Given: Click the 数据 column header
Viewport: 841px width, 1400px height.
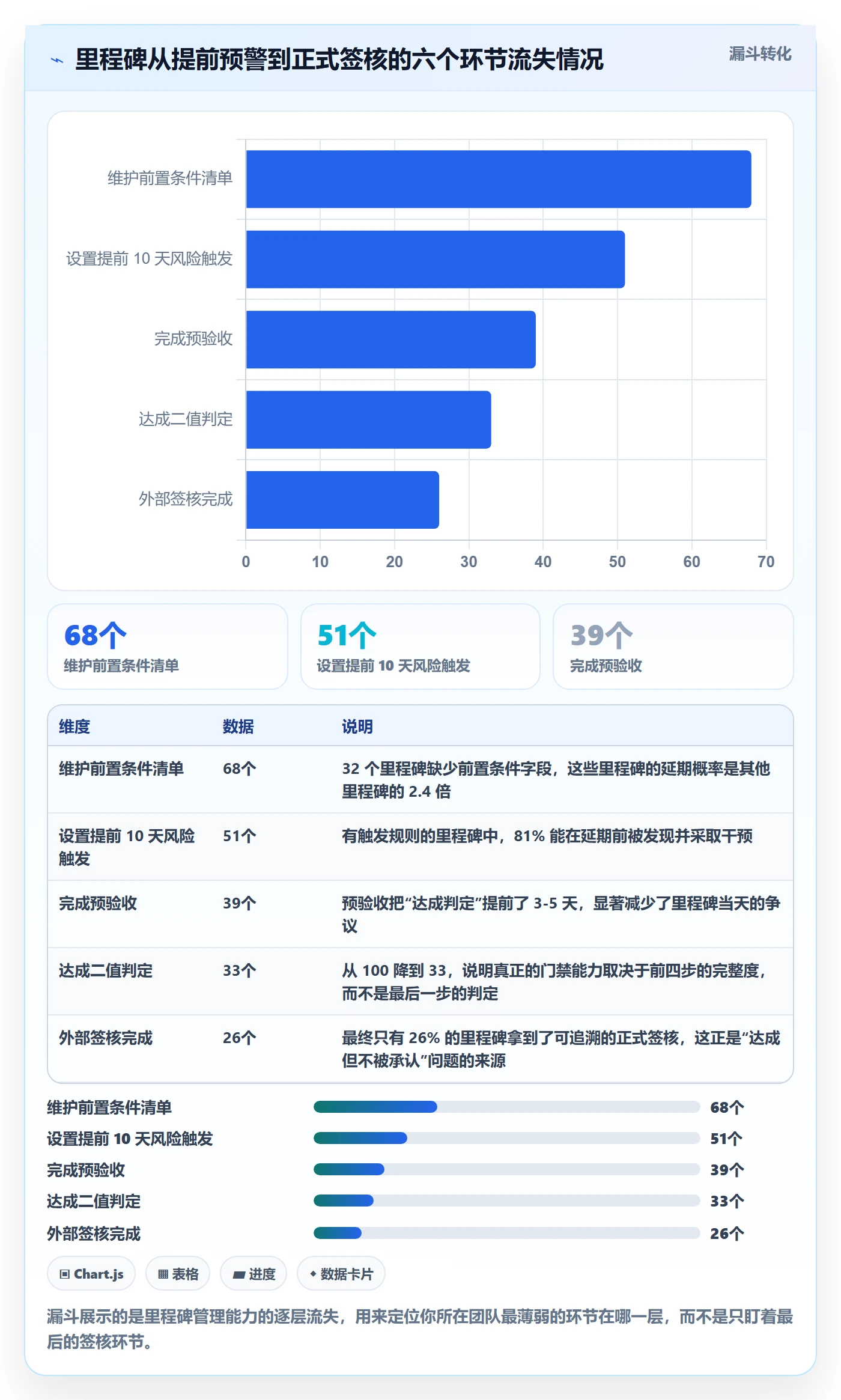Looking at the screenshot, I should click(x=238, y=726).
